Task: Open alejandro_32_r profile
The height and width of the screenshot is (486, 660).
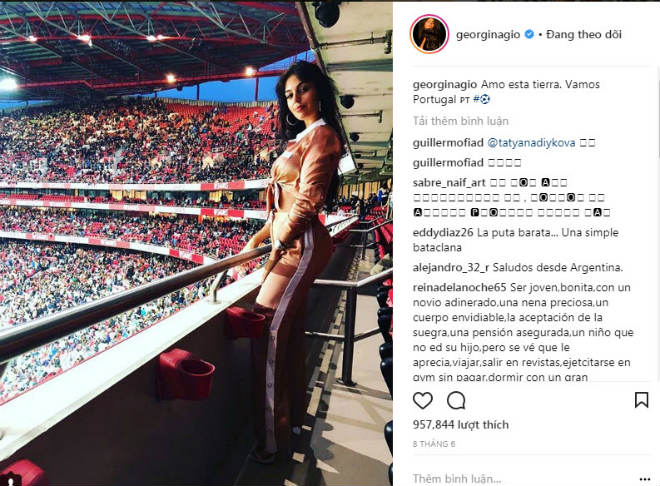Action: (x=451, y=267)
